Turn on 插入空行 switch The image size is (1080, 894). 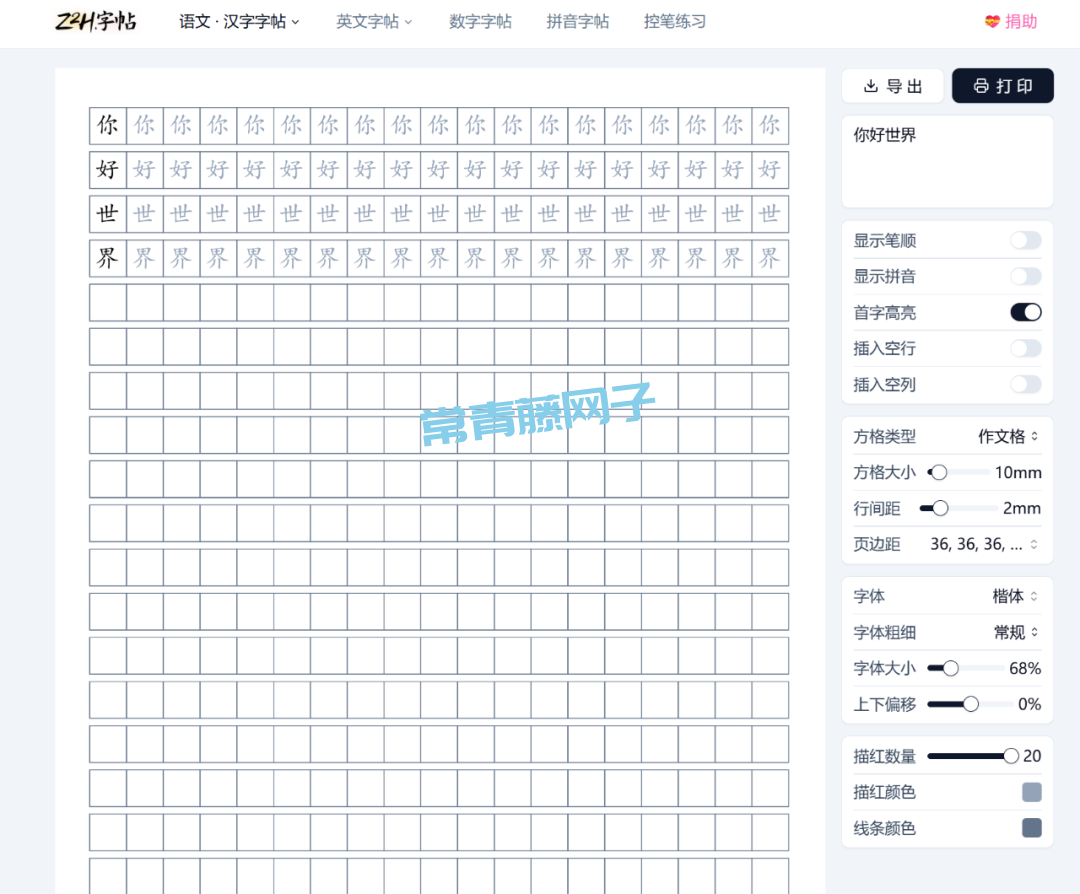[x=1025, y=348]
